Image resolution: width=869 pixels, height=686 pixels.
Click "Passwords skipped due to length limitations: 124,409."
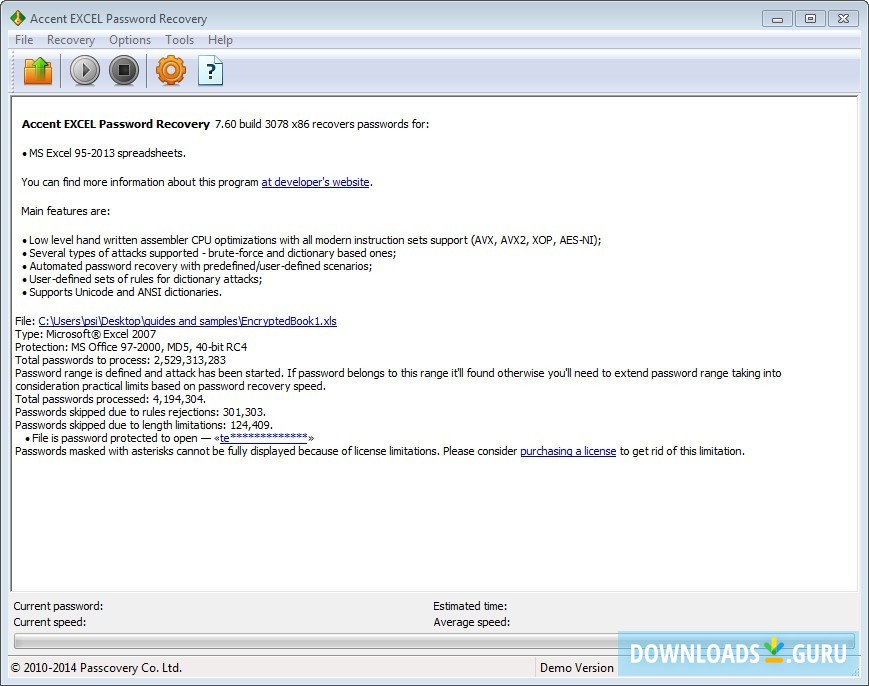coord(144,425)
